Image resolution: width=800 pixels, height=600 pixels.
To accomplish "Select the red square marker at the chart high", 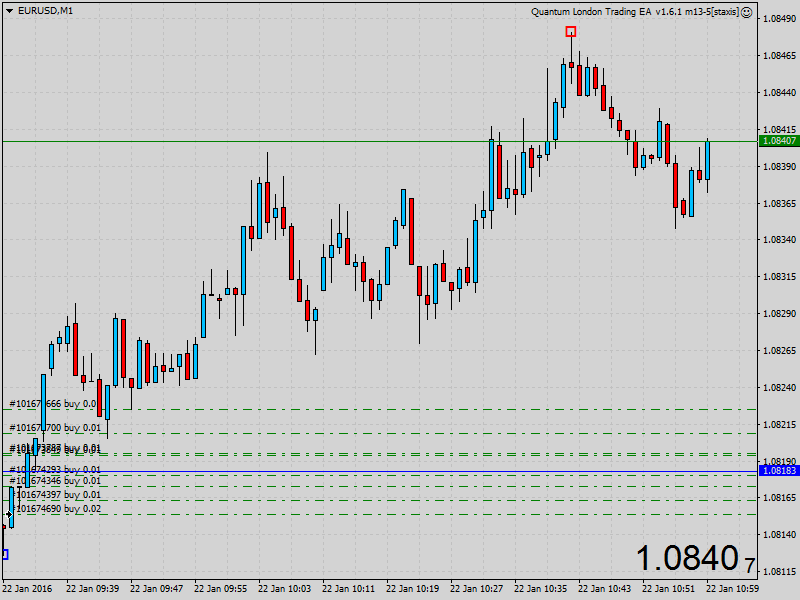I will 571,32.
